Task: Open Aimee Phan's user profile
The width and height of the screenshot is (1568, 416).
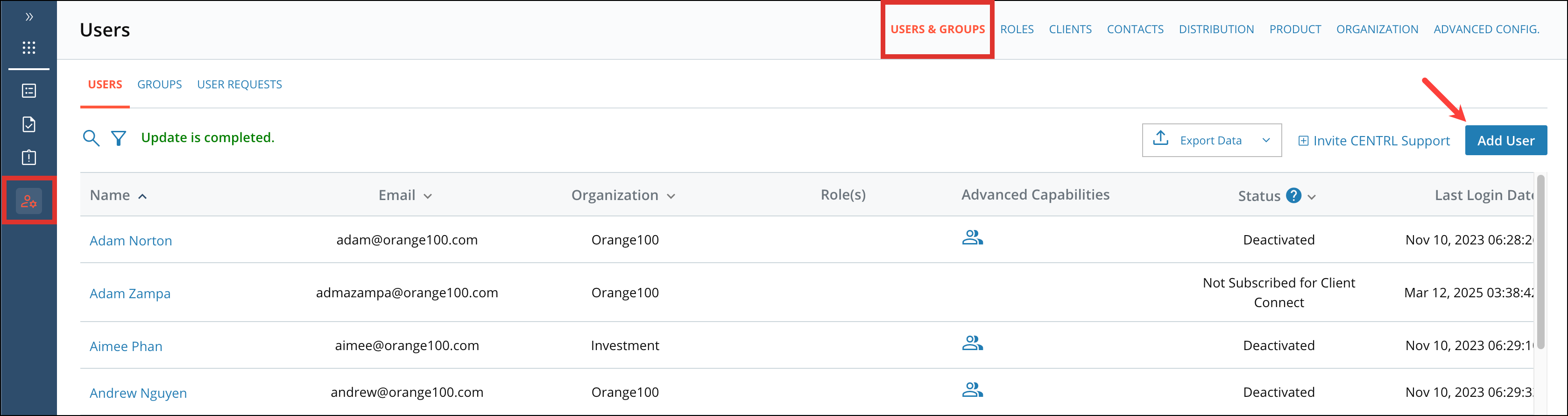Action: point(126,346)
